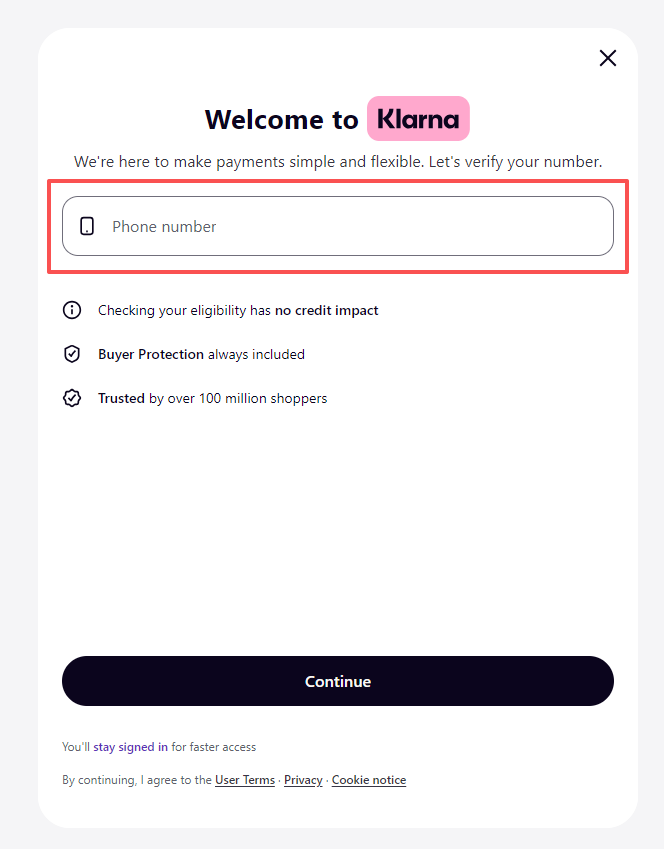Click the pink Klarna logo badge

point(418,119)
